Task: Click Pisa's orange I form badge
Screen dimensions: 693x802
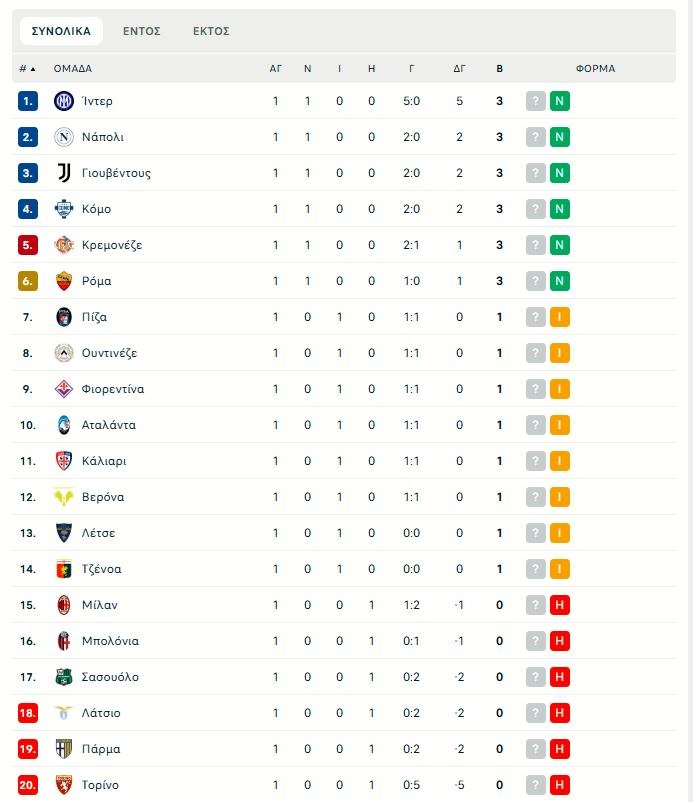Action: [x=560, y=317]
